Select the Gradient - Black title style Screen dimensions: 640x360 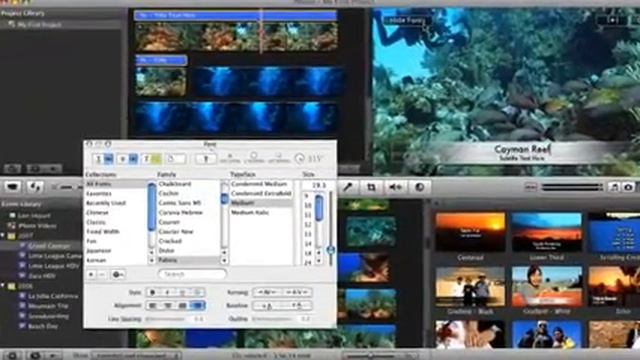[x=470, y=287]
